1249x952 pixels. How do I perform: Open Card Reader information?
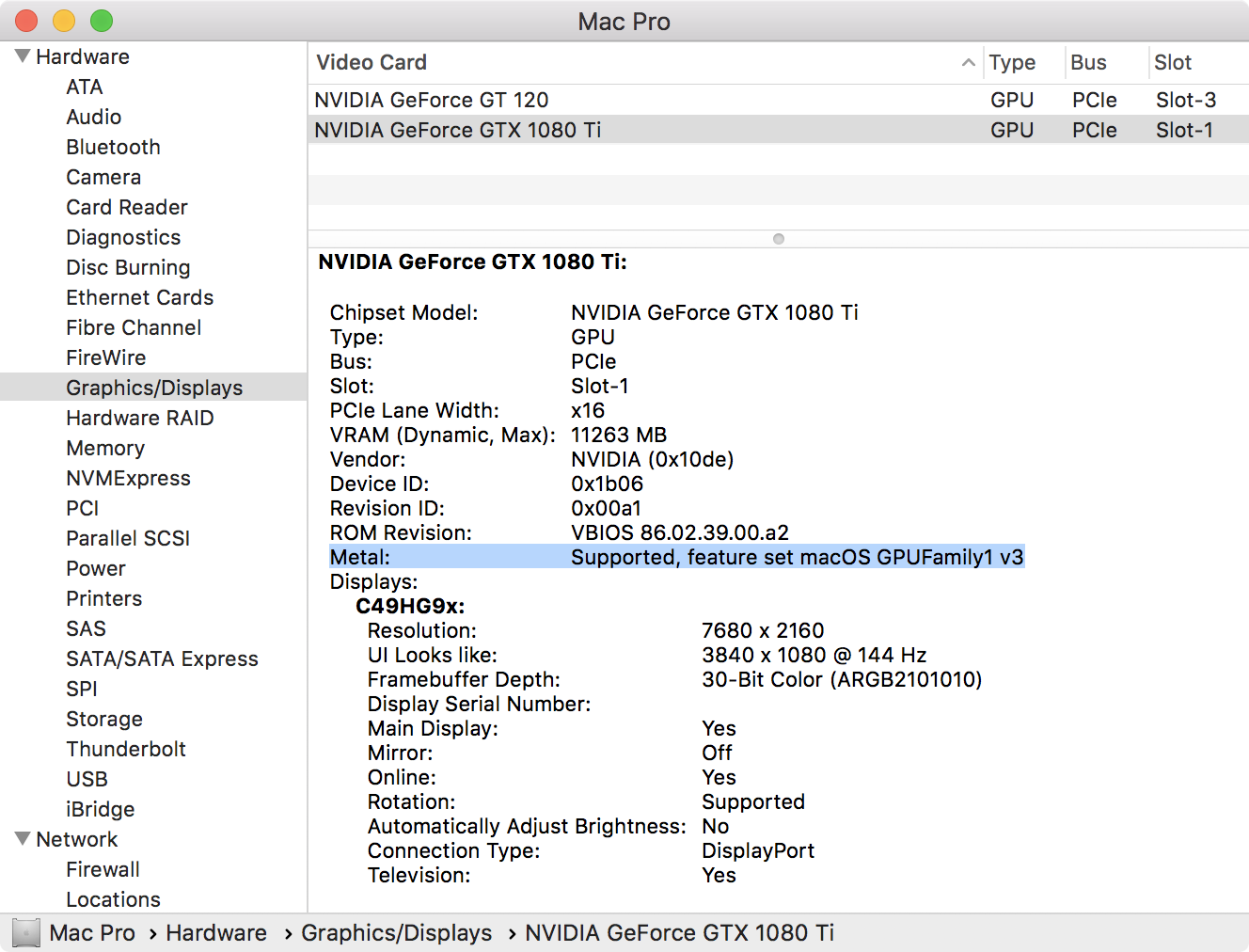pyautogui.click(x=127, y=207)
